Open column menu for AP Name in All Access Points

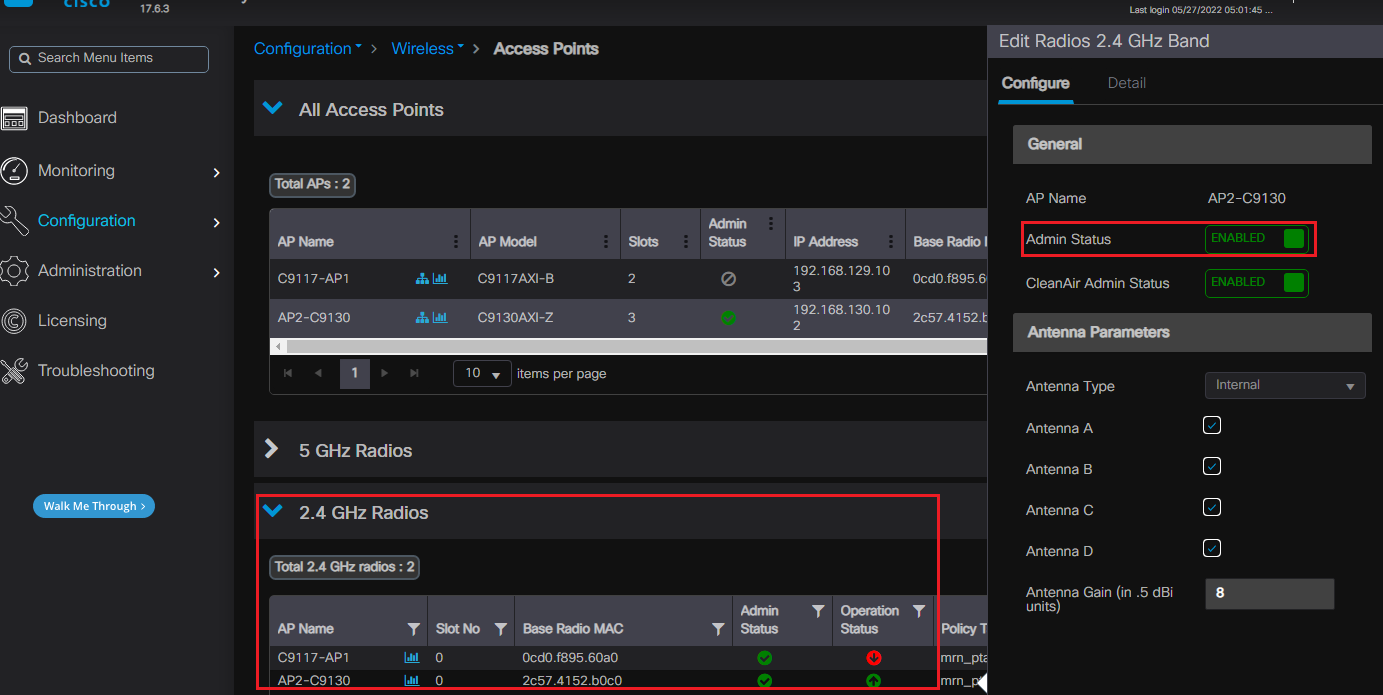coord(456,241)
